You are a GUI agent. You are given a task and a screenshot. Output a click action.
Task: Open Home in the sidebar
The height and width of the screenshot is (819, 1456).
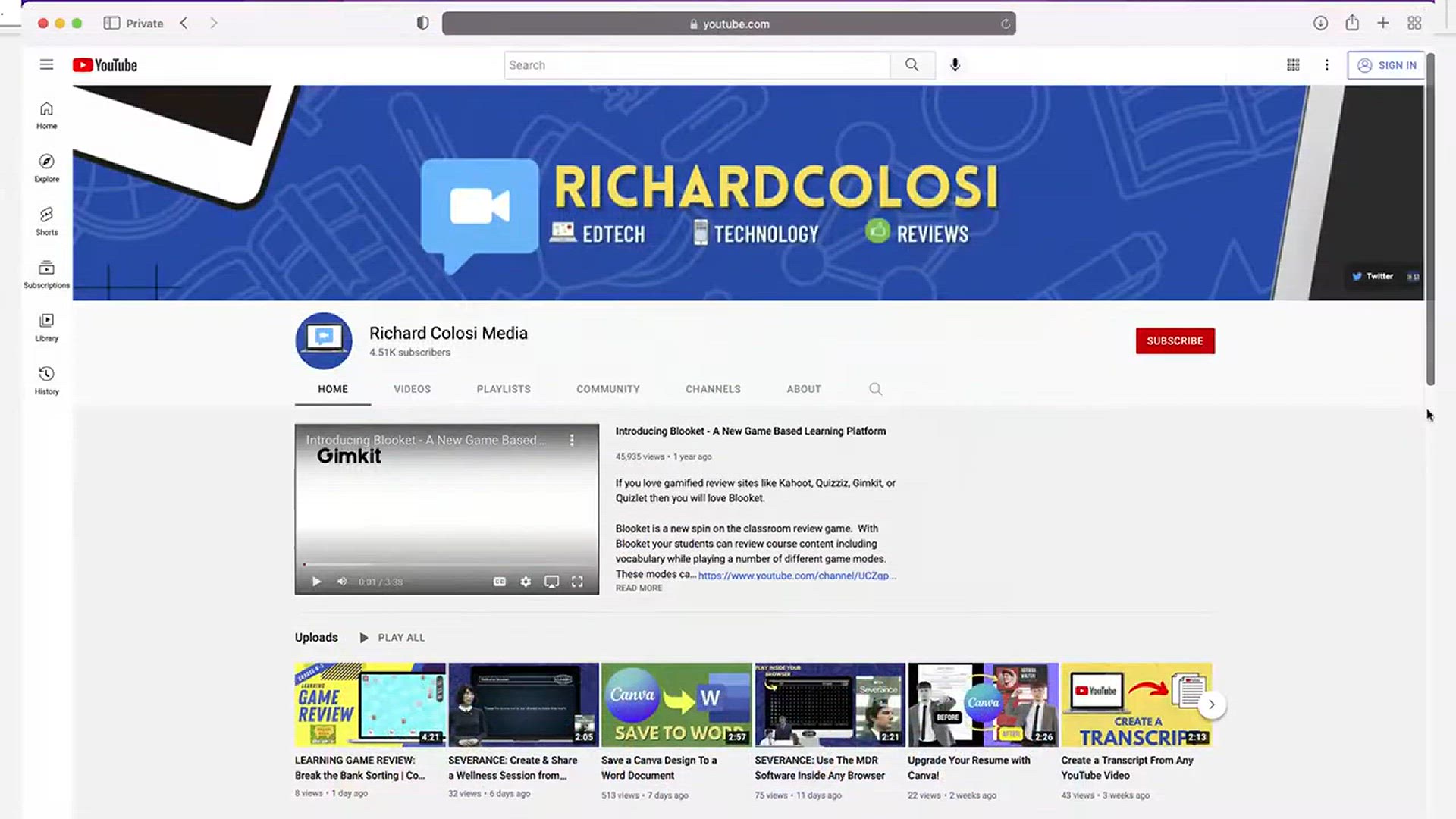[46, 115]
